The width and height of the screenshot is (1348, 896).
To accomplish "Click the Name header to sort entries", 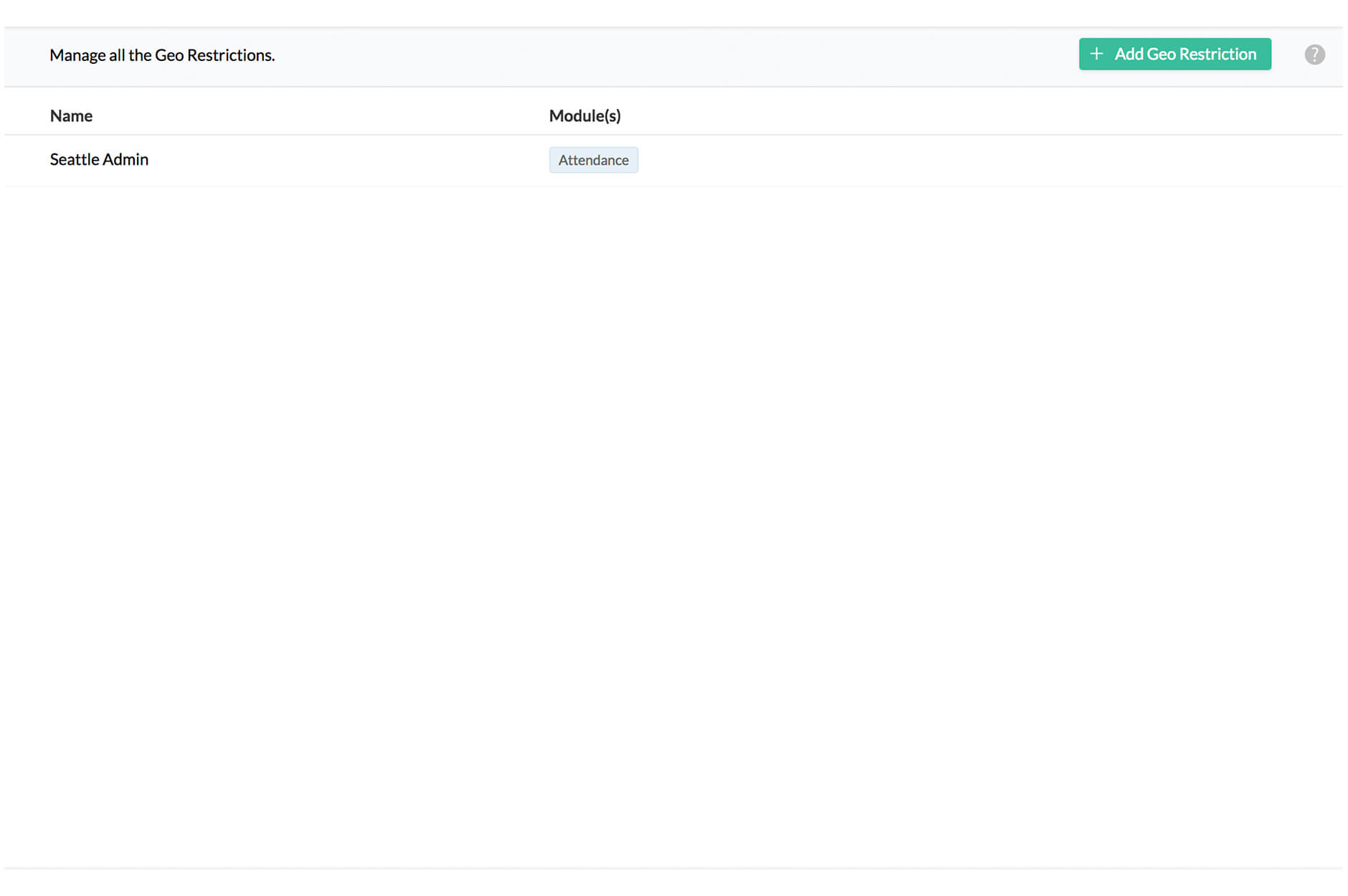I will (70, 115).
